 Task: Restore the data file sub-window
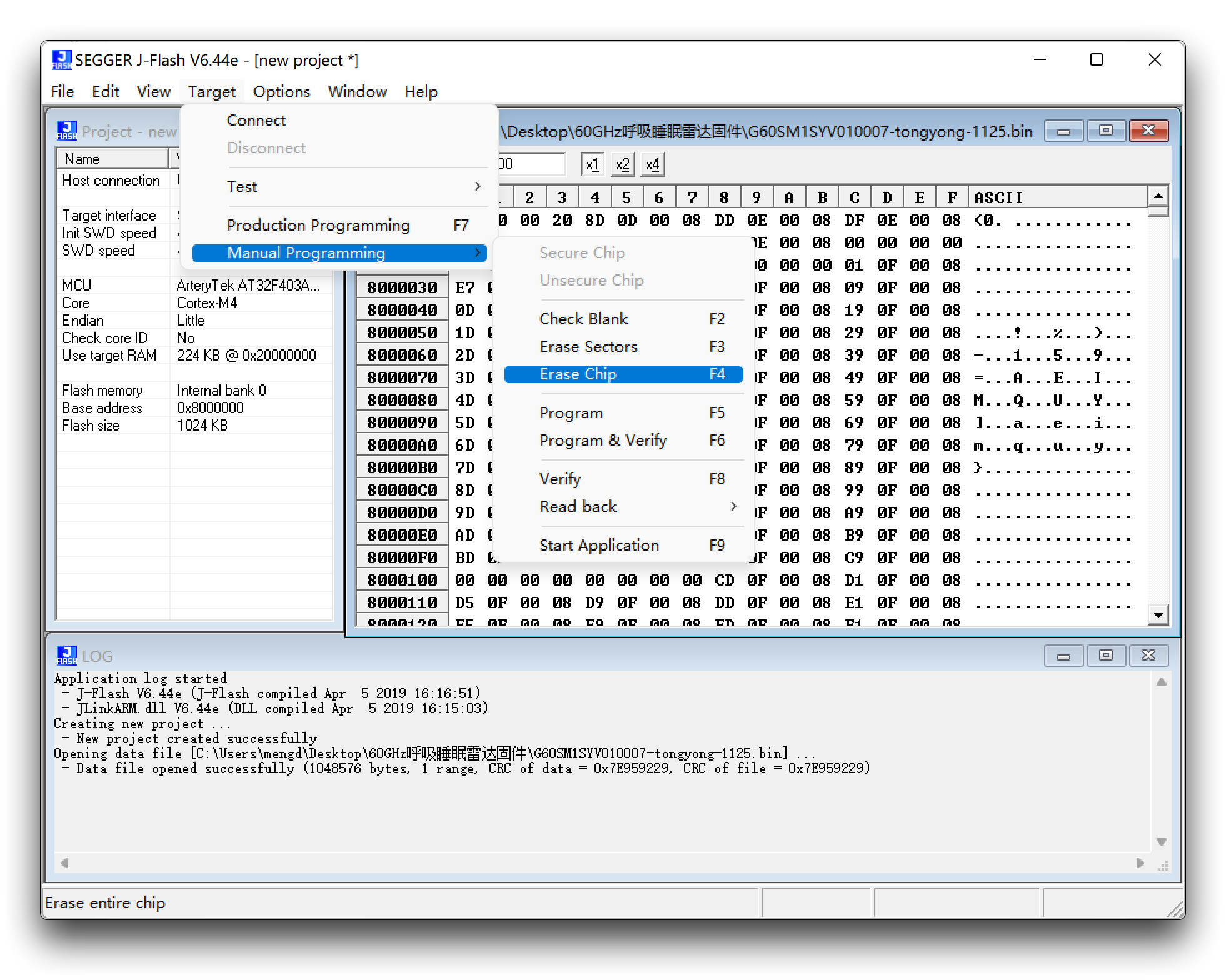pyautogui.click(x=1105, y=131)
